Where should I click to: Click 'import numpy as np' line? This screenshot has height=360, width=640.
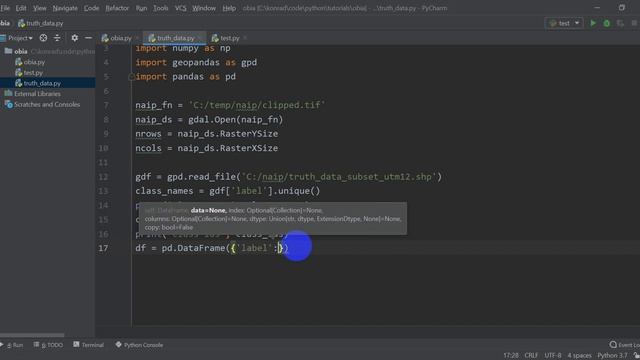183,48
